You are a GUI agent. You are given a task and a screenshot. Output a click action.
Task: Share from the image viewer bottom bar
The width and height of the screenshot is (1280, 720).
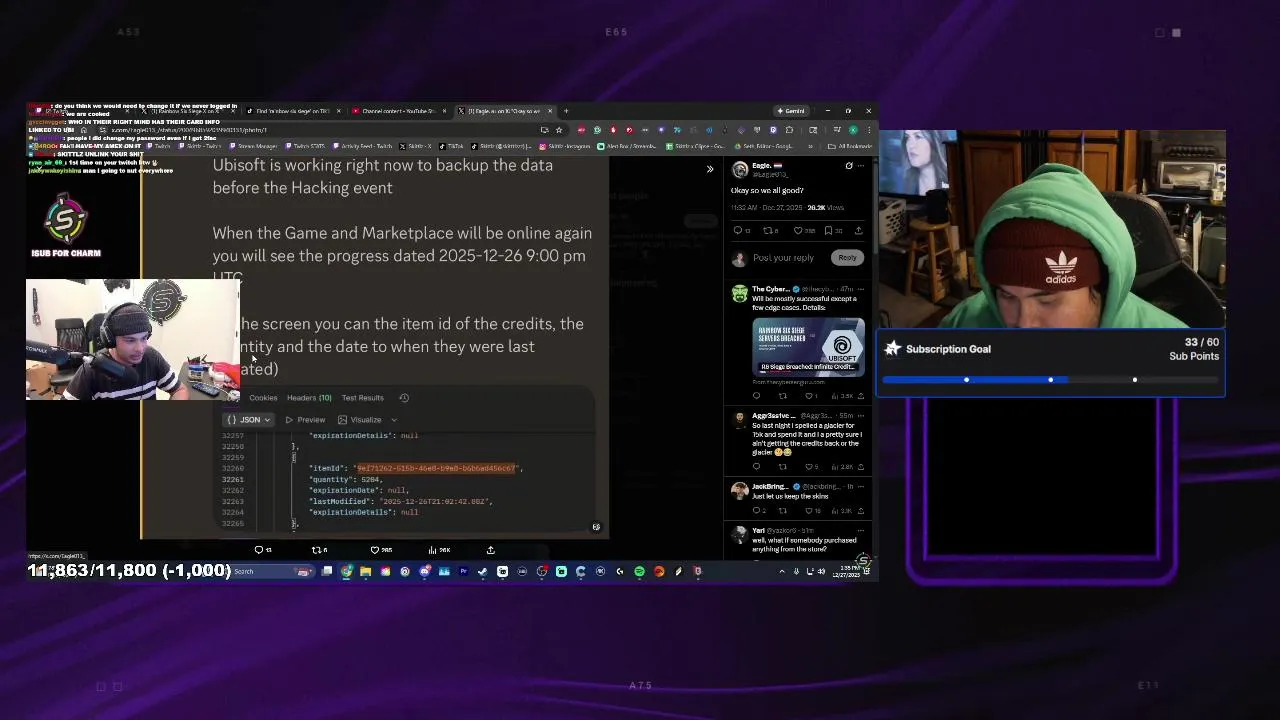490,550
